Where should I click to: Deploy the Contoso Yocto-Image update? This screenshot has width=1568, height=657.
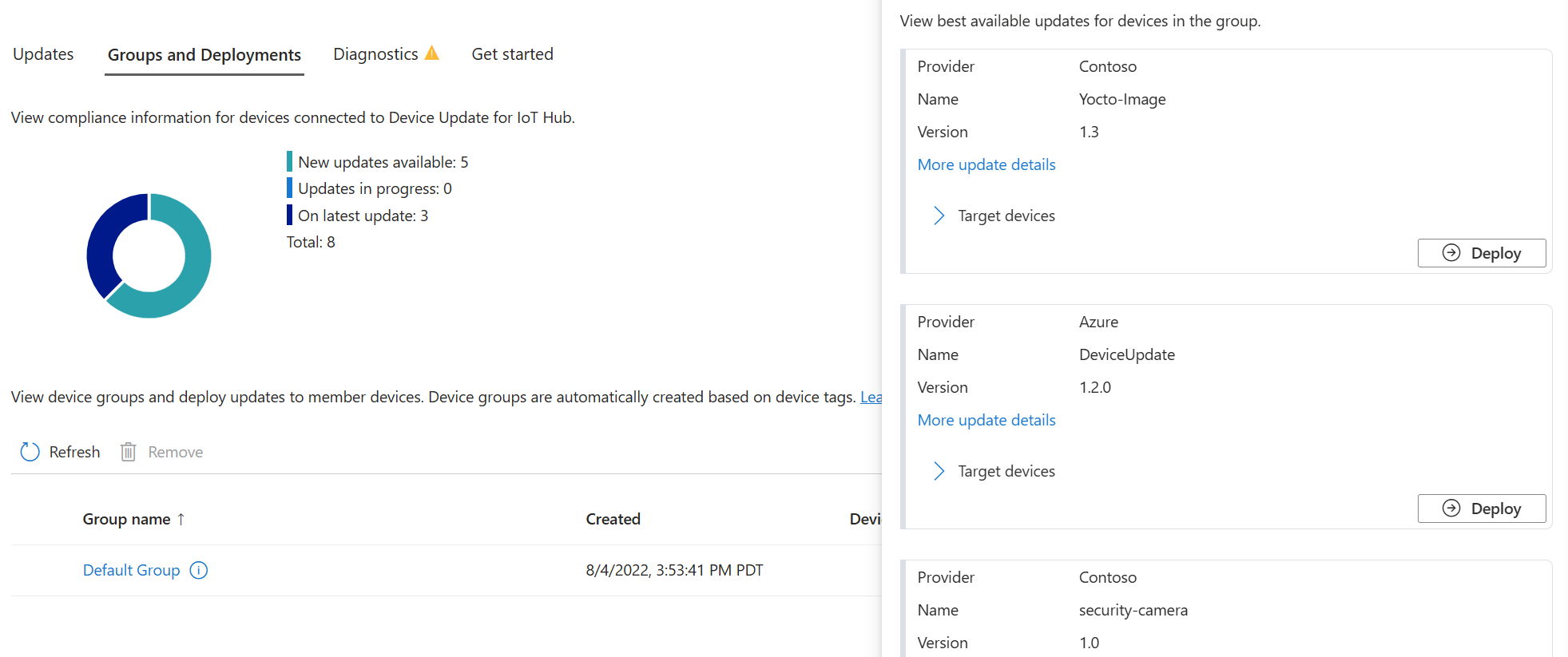[1481, 253]
